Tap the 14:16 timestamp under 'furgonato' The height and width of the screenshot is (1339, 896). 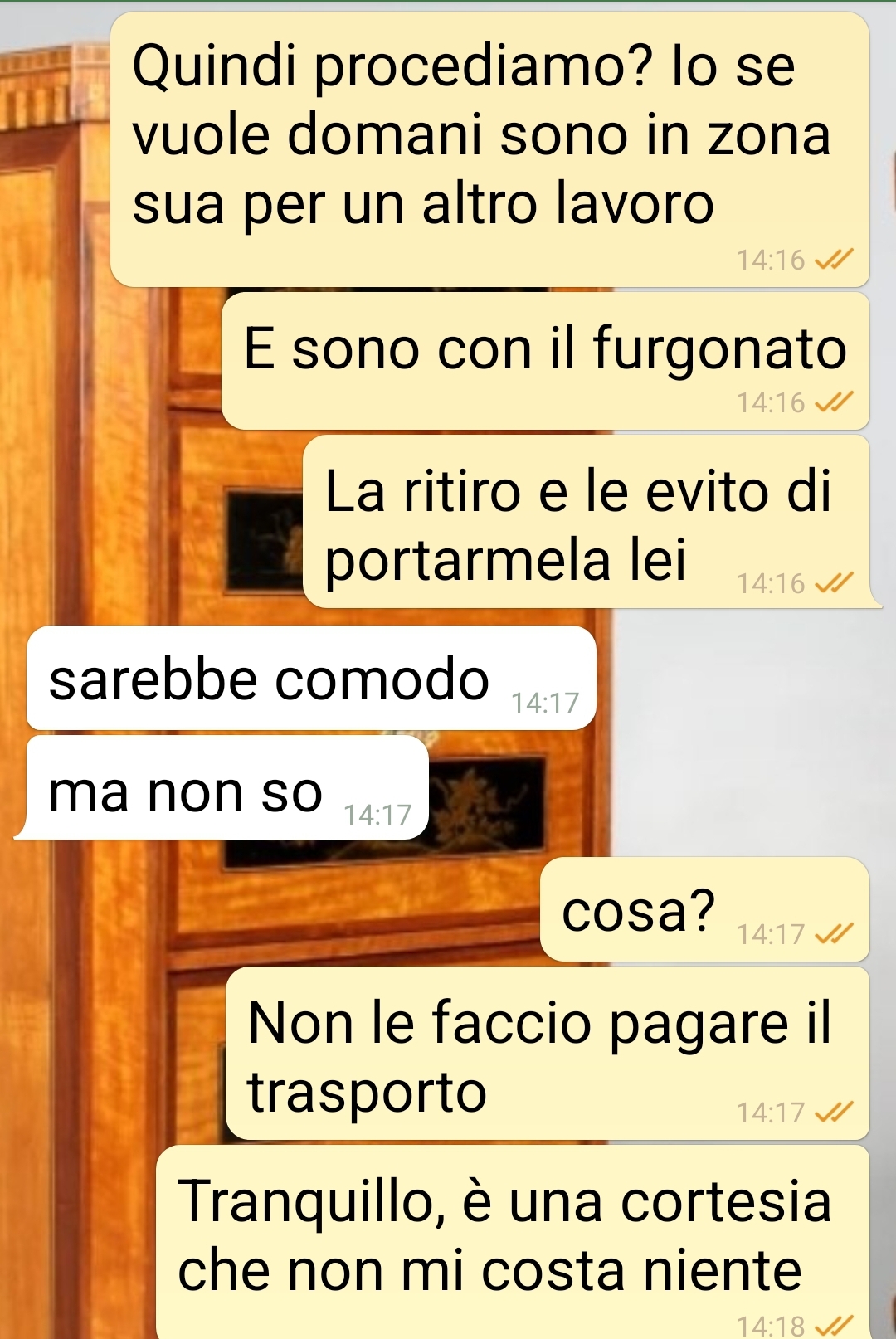click(771, 403)
